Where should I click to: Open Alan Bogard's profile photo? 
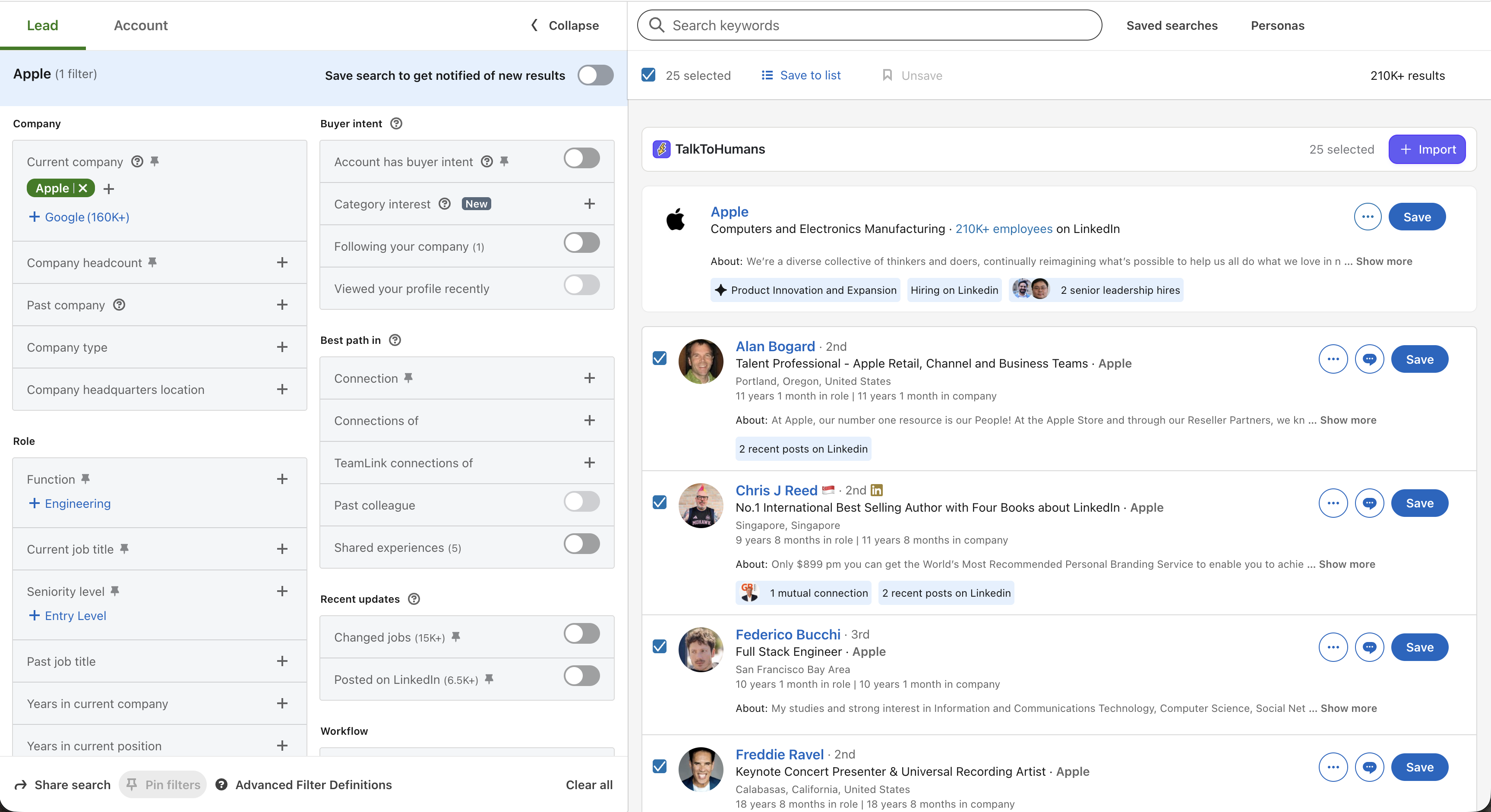point(700,362)
